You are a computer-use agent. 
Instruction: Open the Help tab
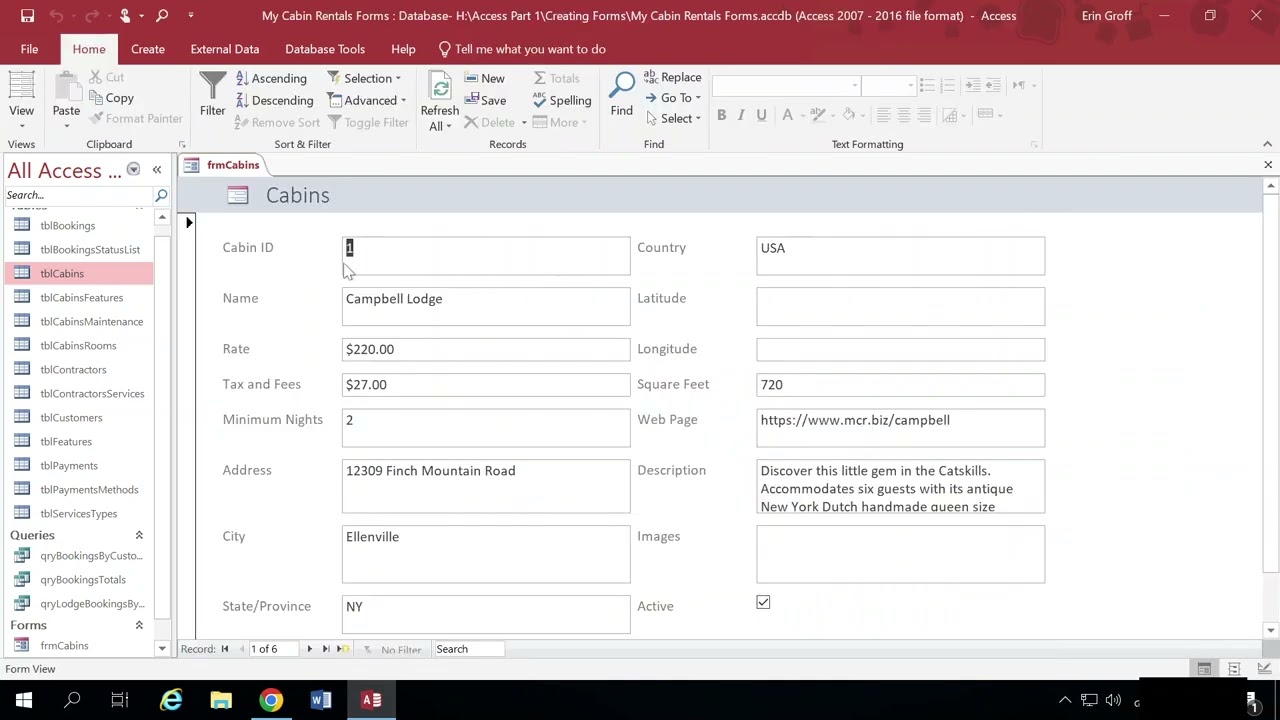[403, 49]
